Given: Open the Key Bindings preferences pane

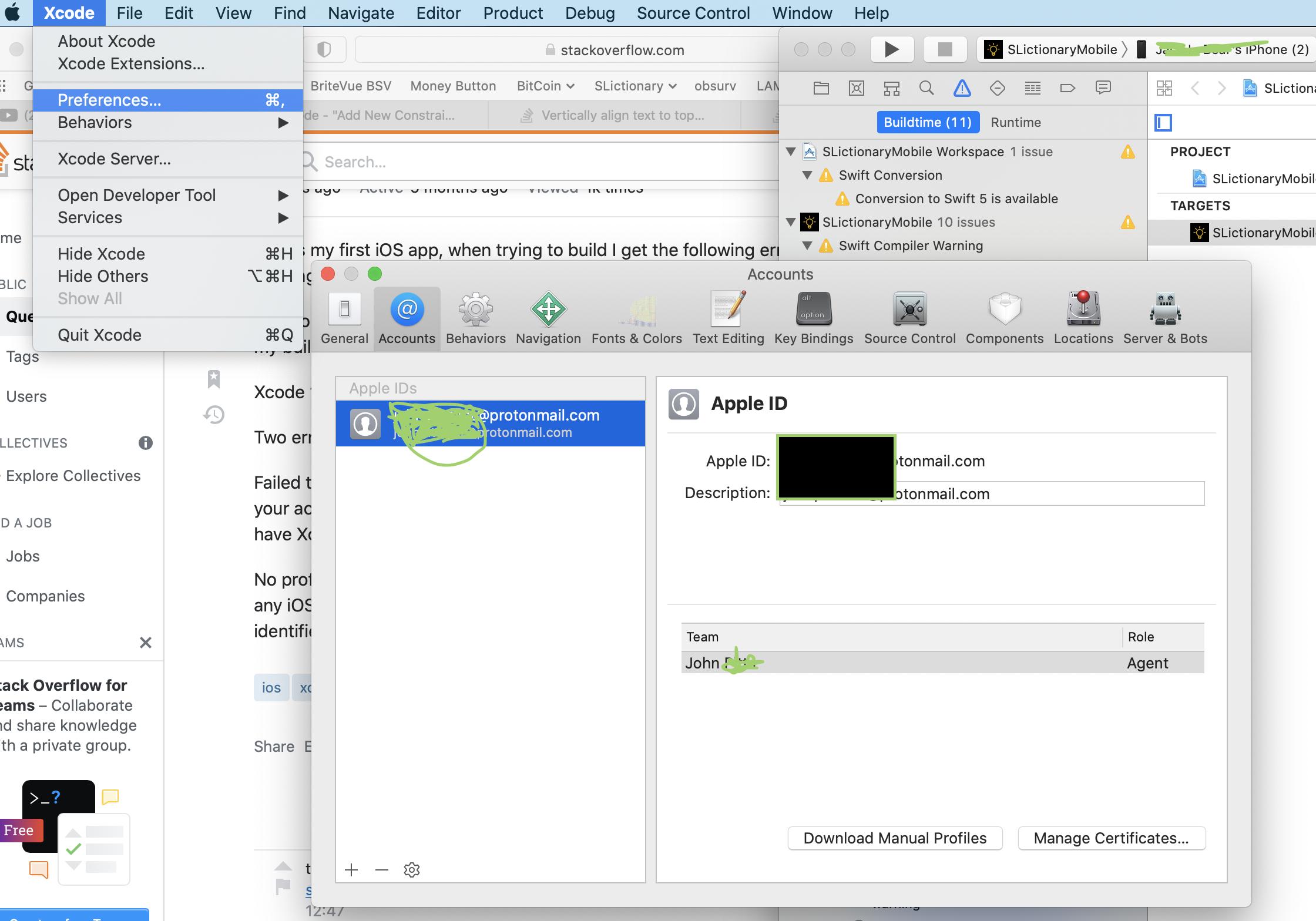Looking at the screenshot, I should [813, 319].
